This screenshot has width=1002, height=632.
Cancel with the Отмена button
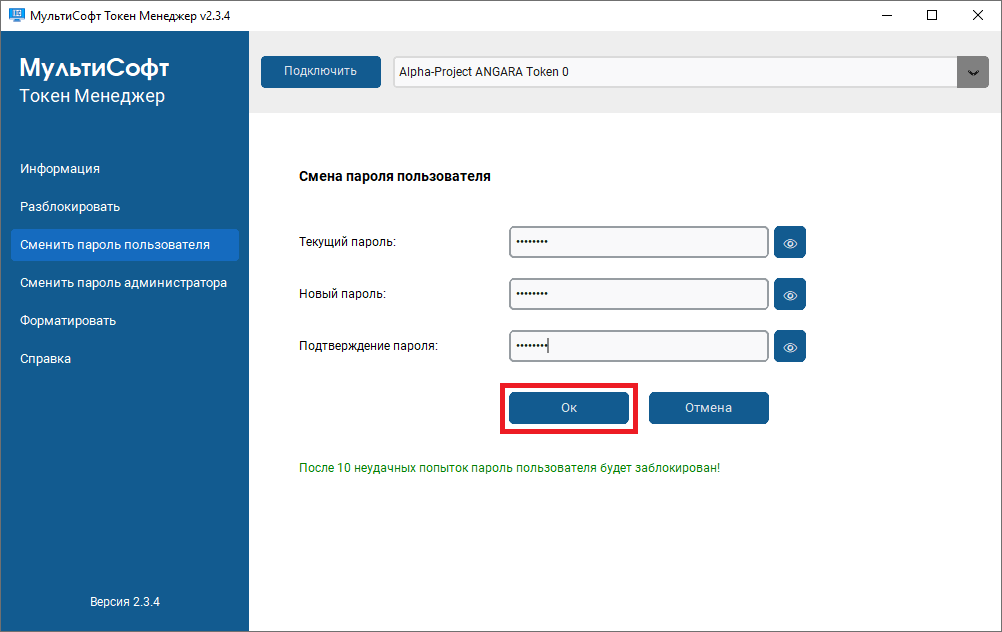(708, 408)
